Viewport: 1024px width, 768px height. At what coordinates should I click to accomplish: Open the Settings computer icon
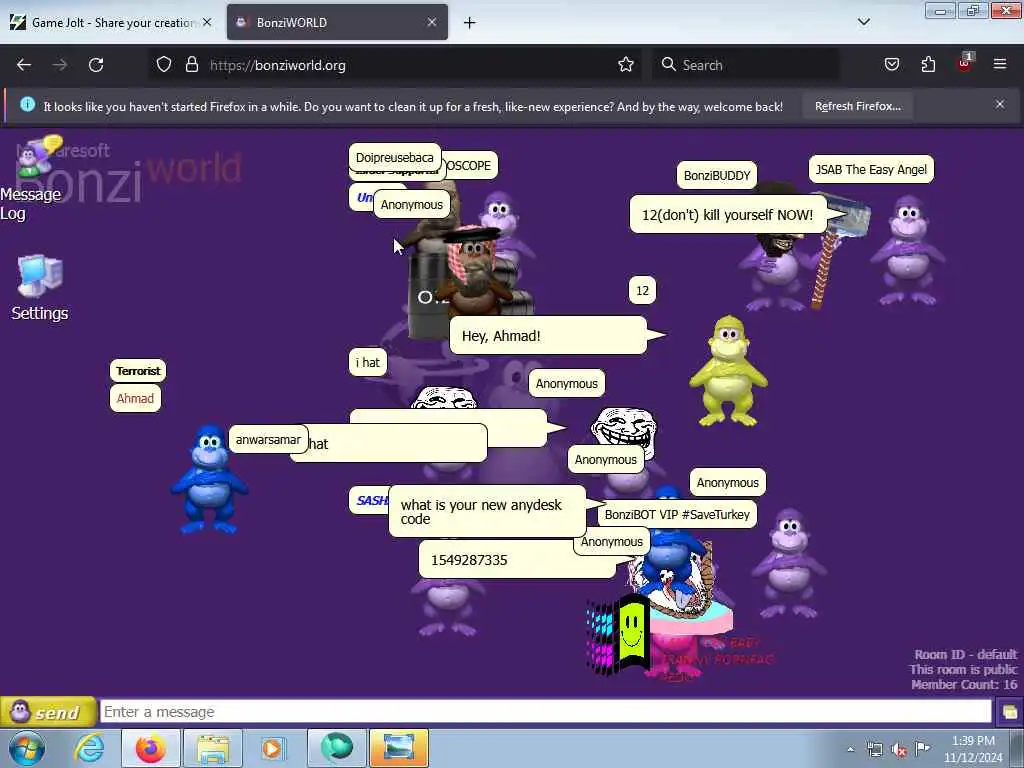(x=40, y=287)
